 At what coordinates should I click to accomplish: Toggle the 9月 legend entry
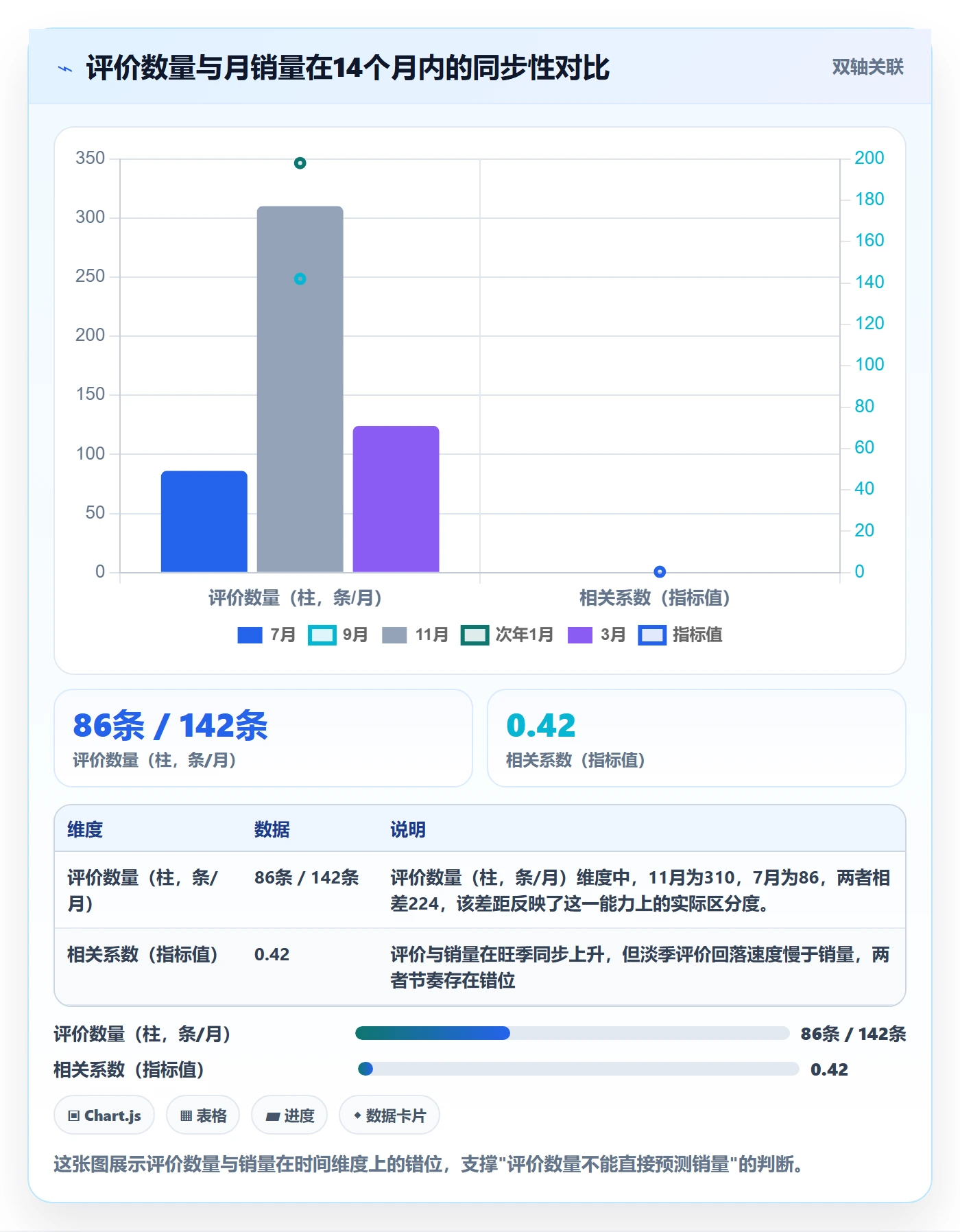coord(338,635)
